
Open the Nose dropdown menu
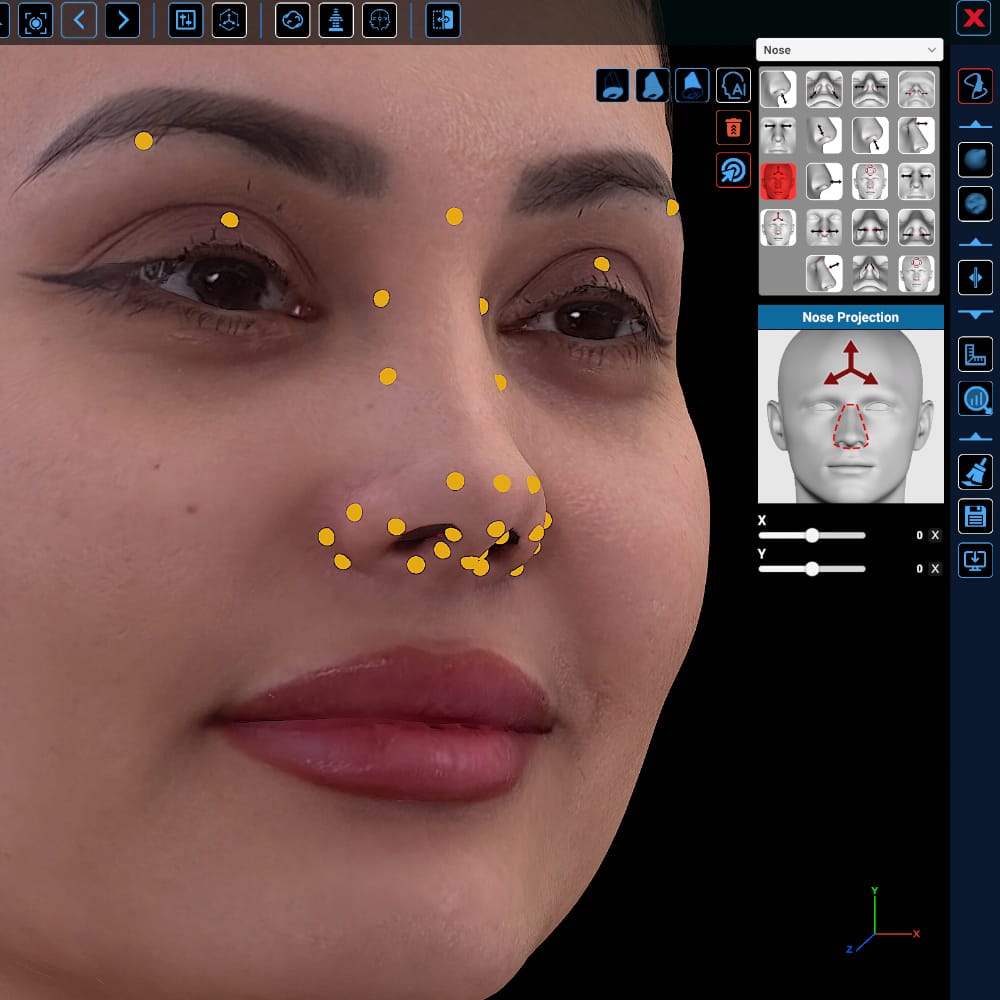[849, 49]
